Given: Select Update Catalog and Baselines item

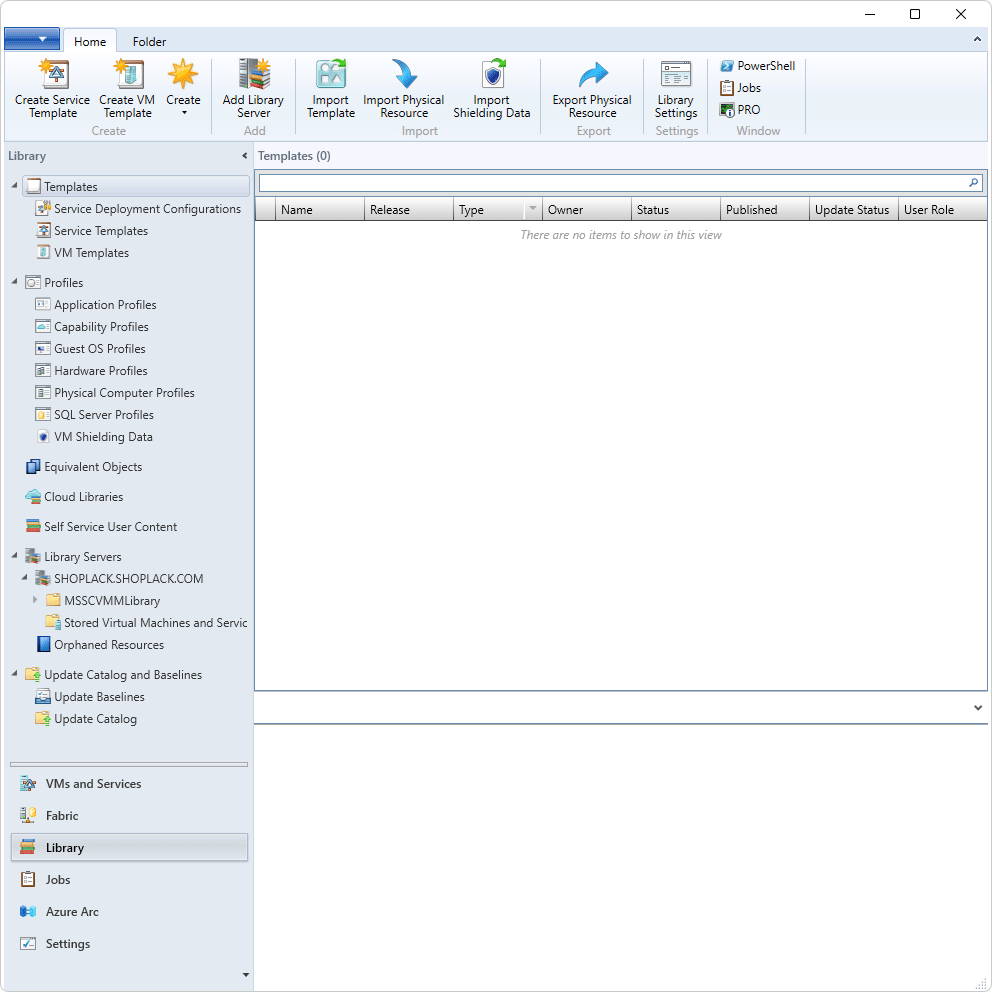Looking at the screenshot, I should pyautogui.click(x=114, y=675).
